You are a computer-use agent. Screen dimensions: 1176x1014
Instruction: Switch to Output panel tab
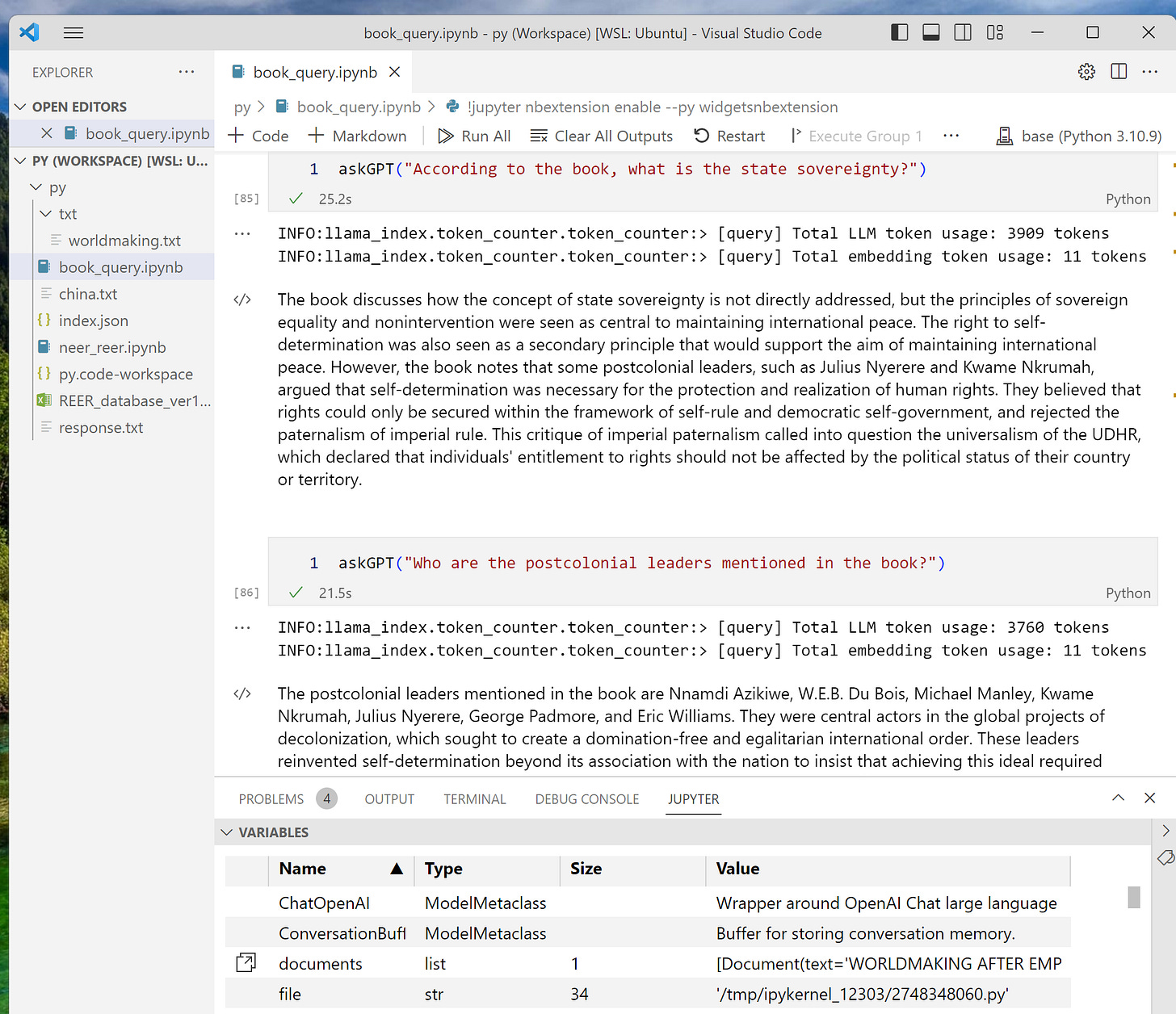[389, 798]
